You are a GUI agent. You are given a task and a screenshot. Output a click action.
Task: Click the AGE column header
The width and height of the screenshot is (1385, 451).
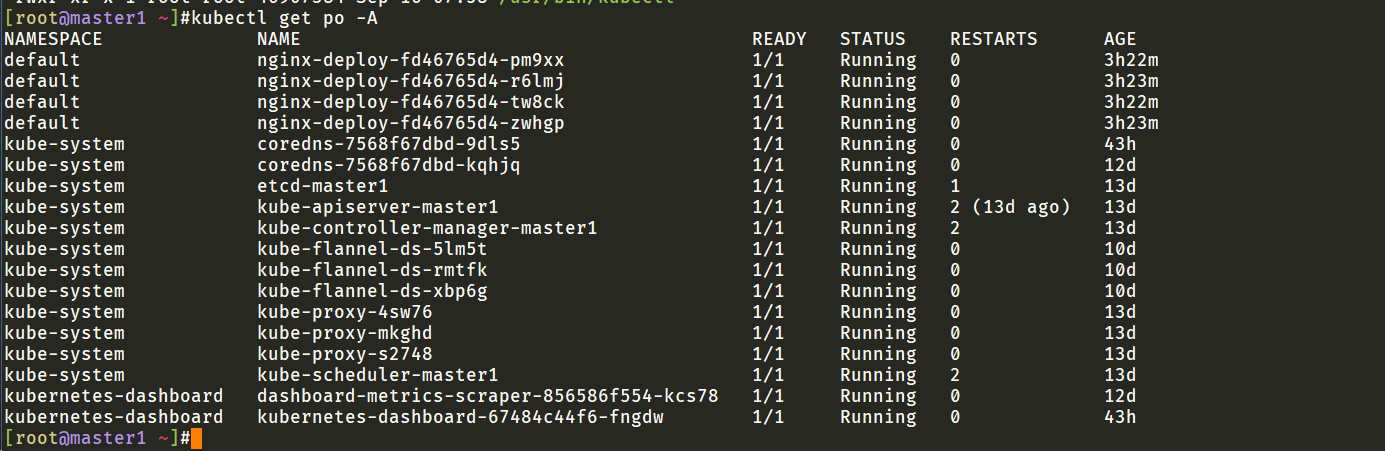pyautogui.click(x=1120, y=39)
